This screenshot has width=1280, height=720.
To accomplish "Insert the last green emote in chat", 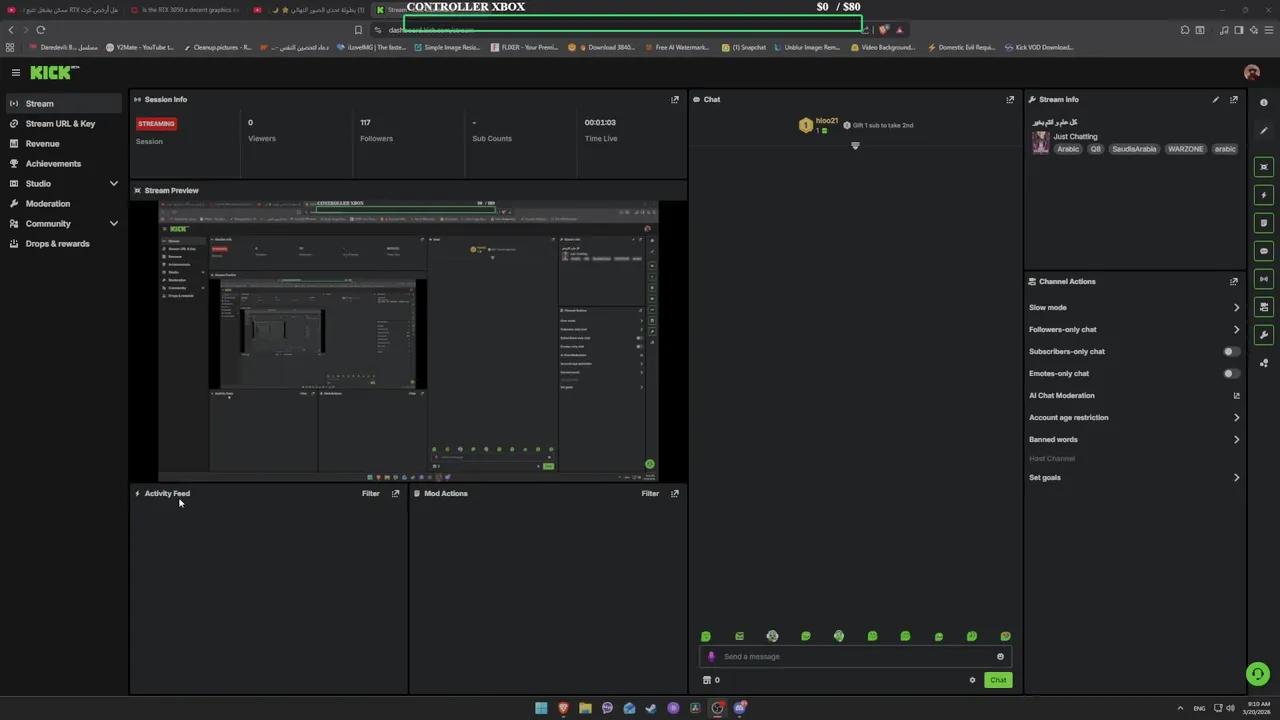I will [x=1005, y=636].
